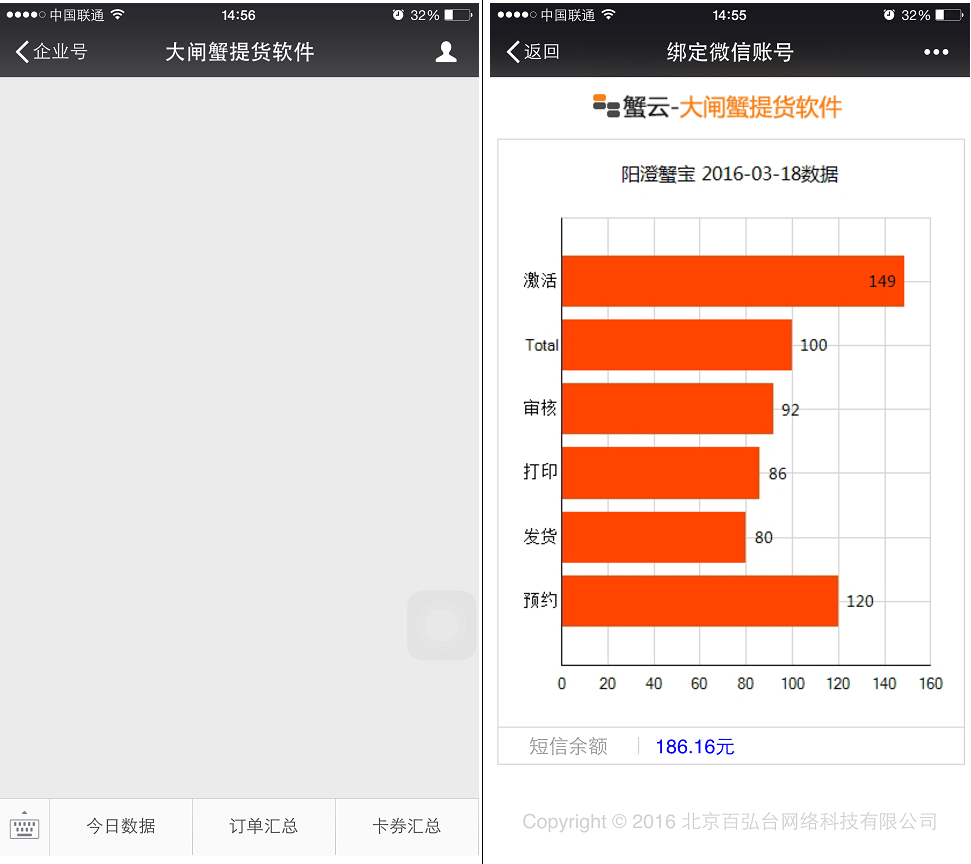Image resolution: width=971 pixels, height=864 pixels.
Task: Select the 打印 bar showing 86
Action: [x=661, y=473]
